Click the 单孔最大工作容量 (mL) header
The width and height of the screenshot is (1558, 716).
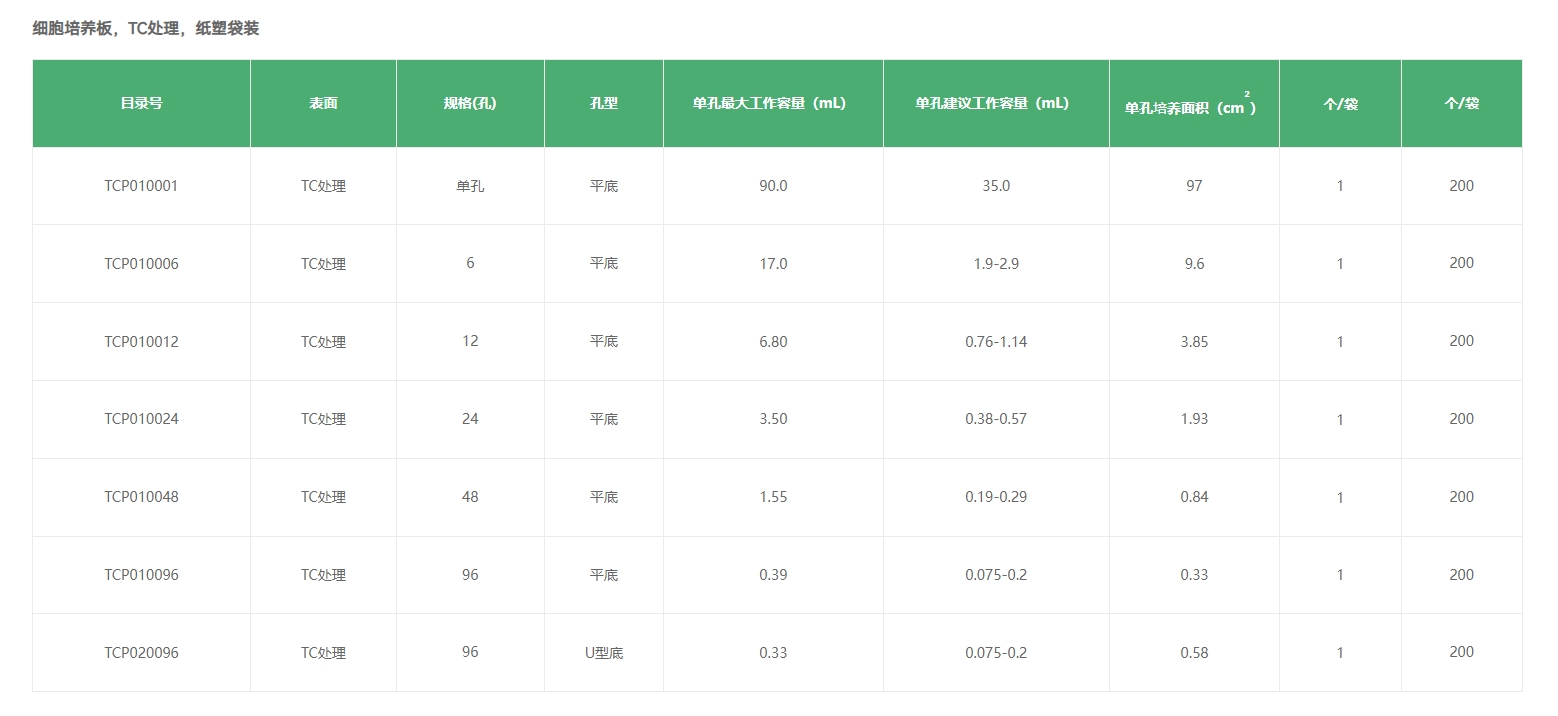coord(773,103)
